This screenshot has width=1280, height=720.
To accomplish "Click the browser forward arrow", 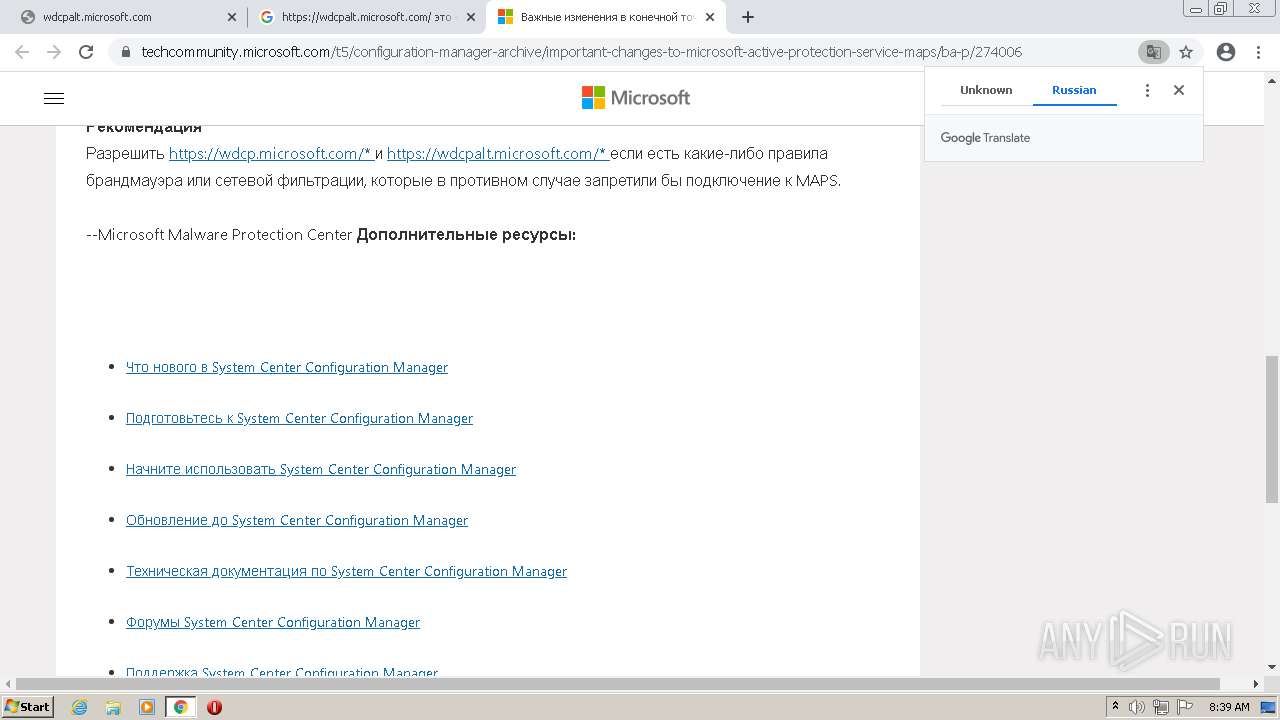I will 54,52.
